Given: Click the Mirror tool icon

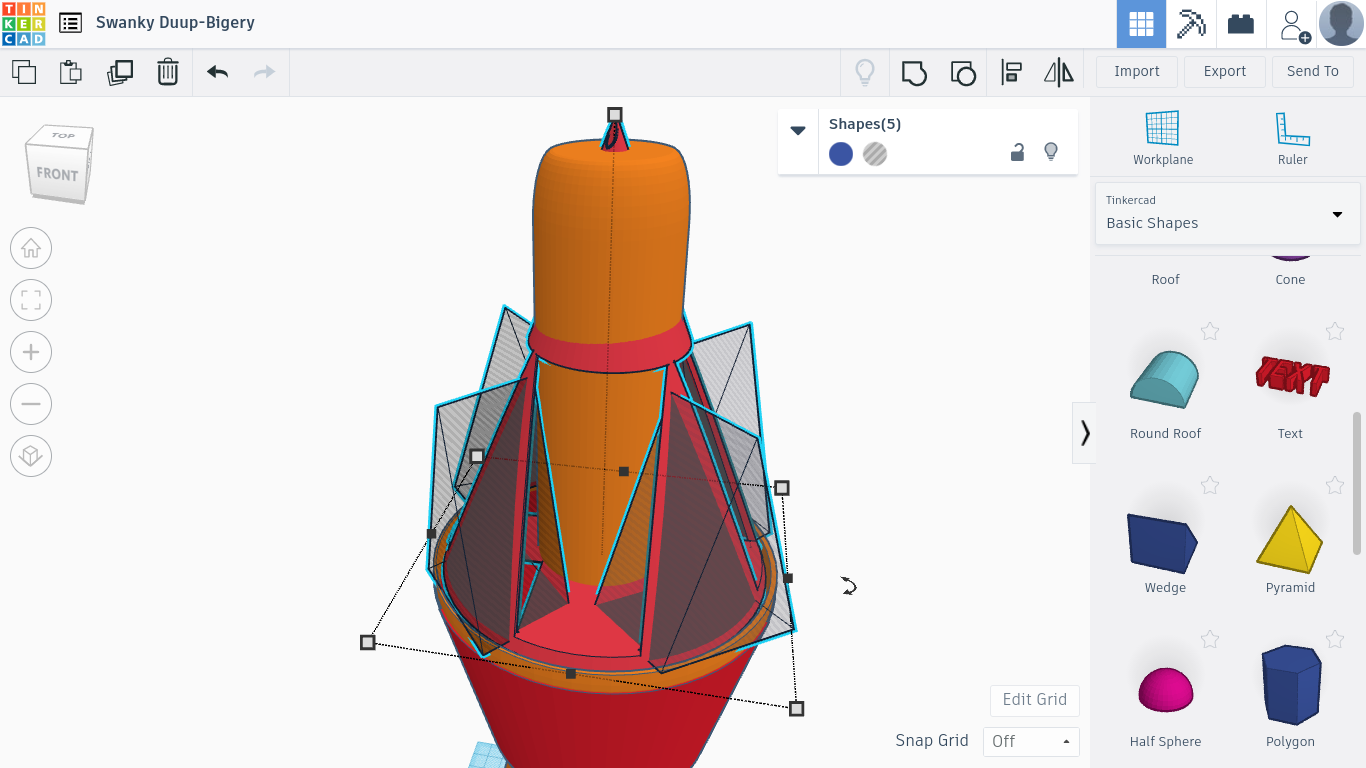Looking at the screenshot, I should tap(1058, 72).
